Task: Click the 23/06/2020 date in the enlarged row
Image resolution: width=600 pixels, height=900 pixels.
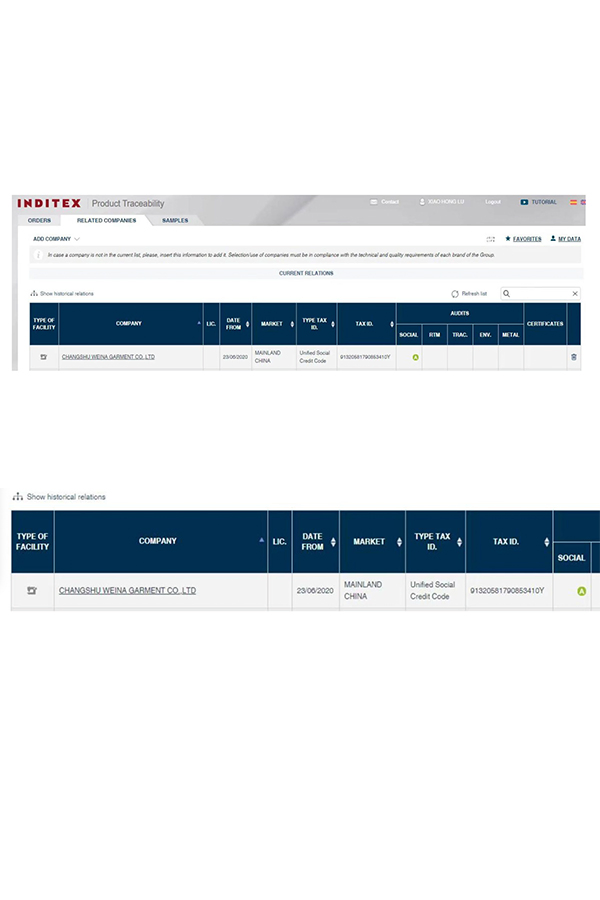Action: (x=315, y=590)
